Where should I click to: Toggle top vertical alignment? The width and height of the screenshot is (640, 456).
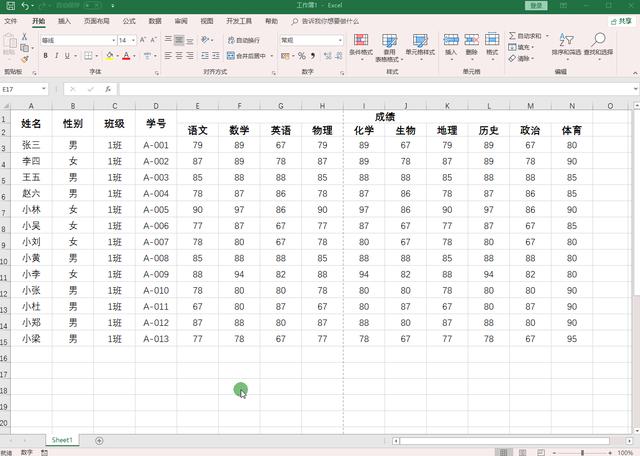(x=168, y=40)
